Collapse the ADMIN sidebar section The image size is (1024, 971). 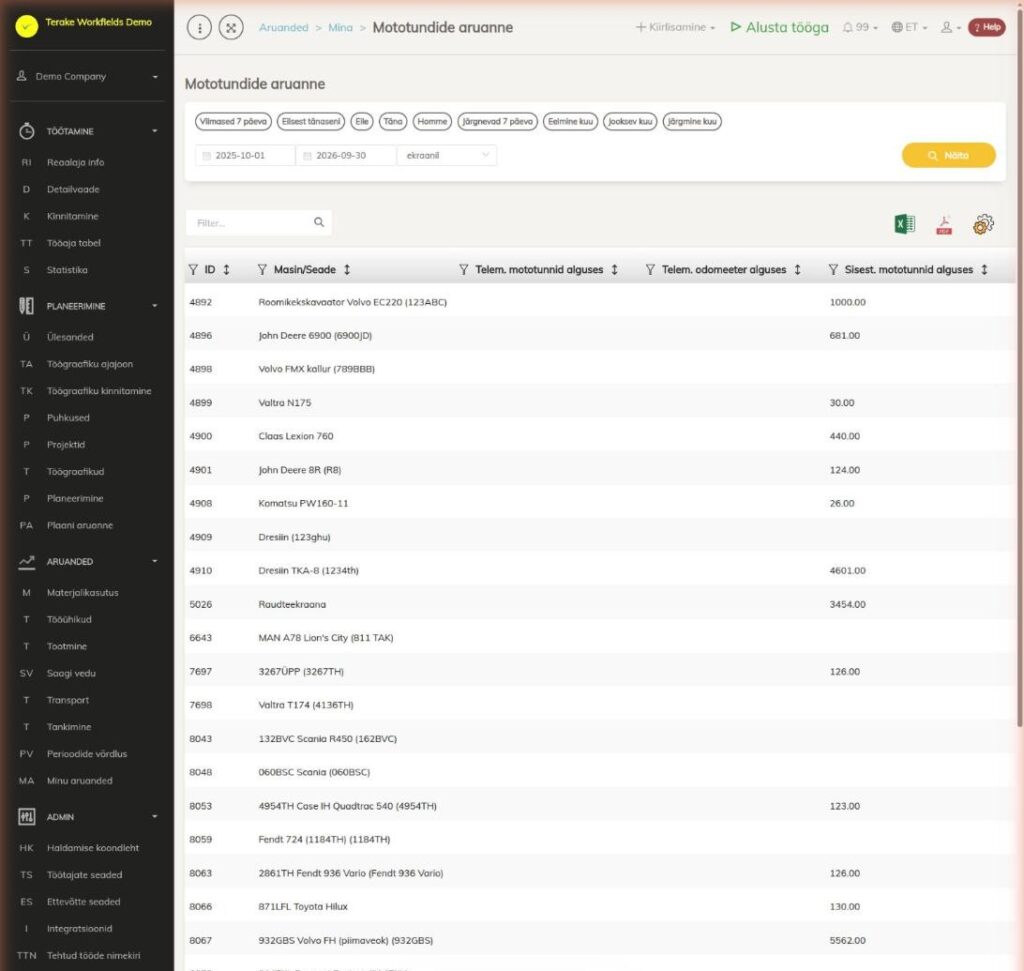(x=88, y=817)
